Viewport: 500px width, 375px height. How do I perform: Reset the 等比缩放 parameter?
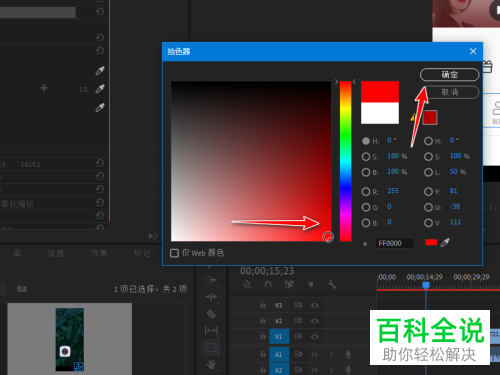tap(100, 202)
